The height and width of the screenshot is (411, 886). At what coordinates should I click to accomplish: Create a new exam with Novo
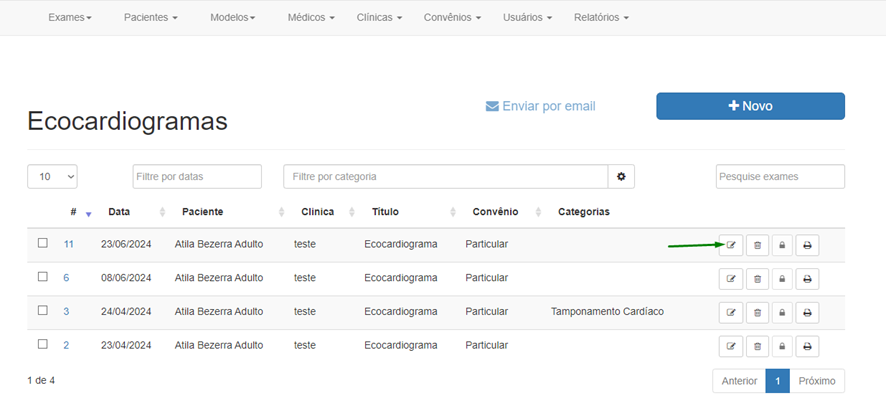tap(750, 106)
